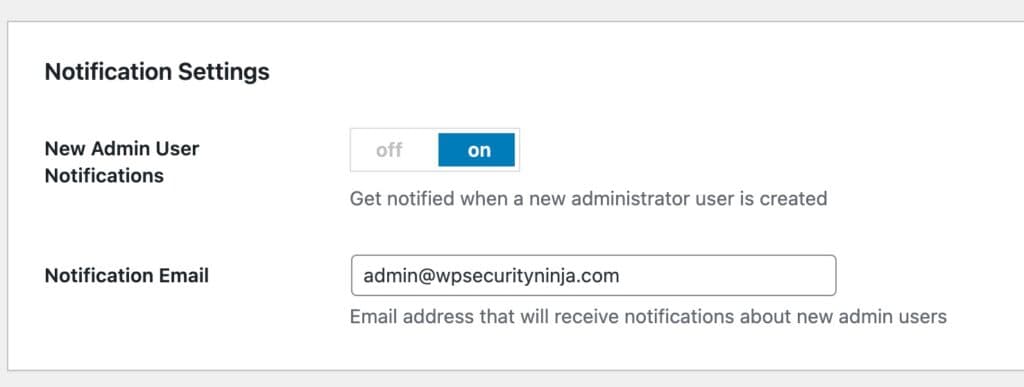This screenshot has height=387, width=1024.
Task: Click the gray strip below the settings panel
Action: 512,380
